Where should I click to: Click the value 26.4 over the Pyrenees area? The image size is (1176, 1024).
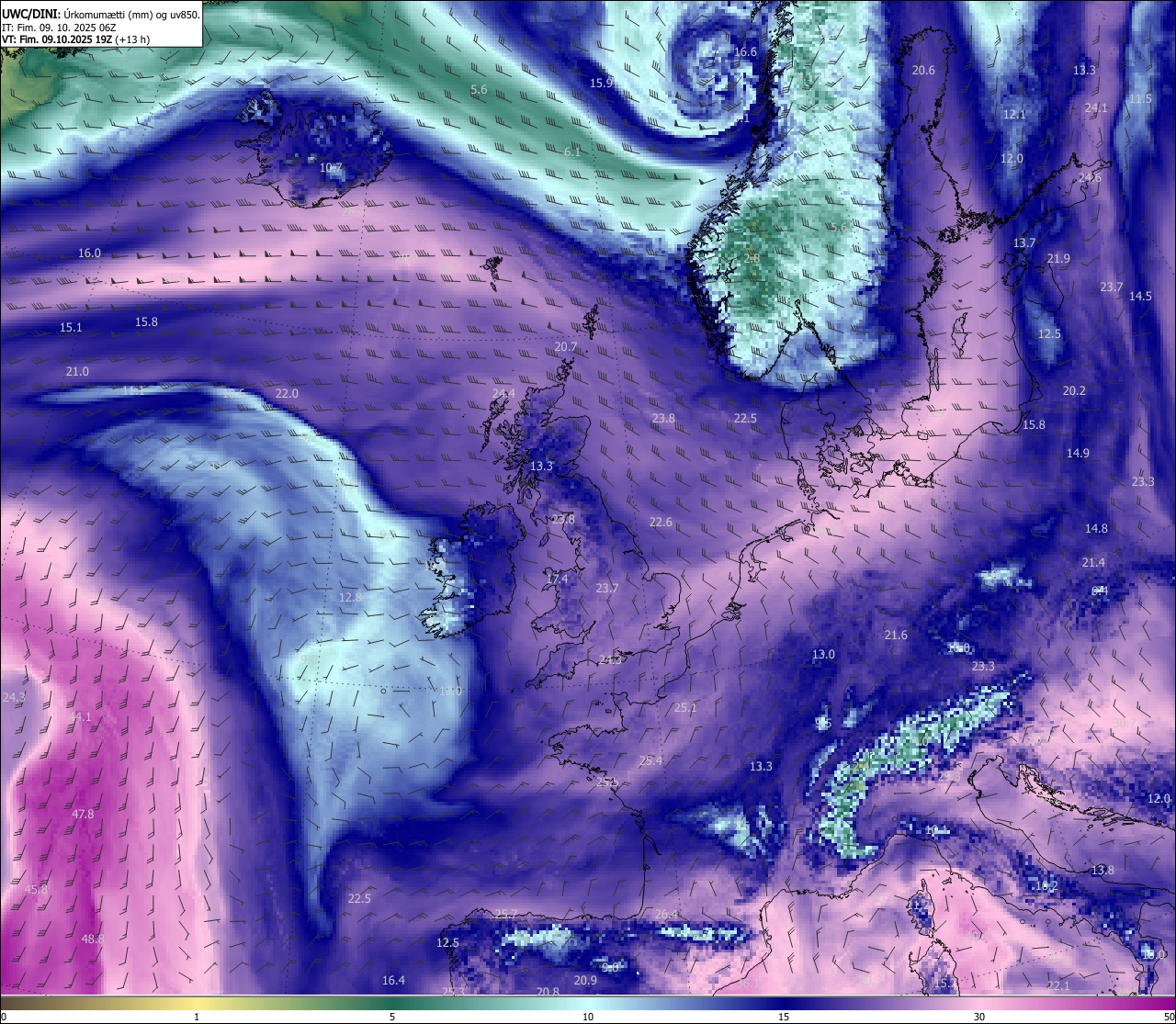pos(666,915)
